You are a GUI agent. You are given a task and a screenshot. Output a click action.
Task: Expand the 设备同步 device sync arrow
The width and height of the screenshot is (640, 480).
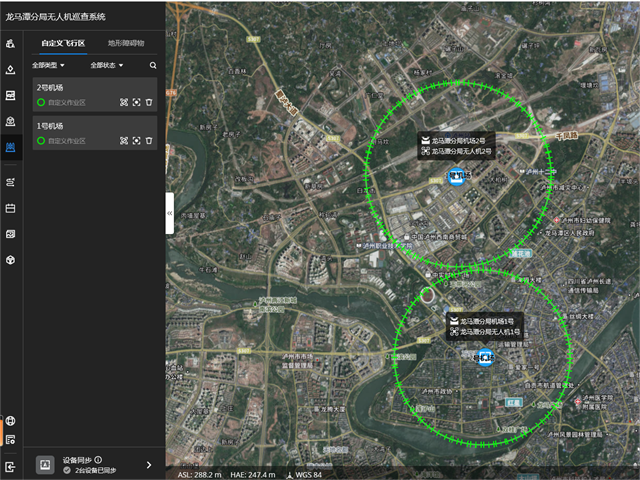[149, 465]
